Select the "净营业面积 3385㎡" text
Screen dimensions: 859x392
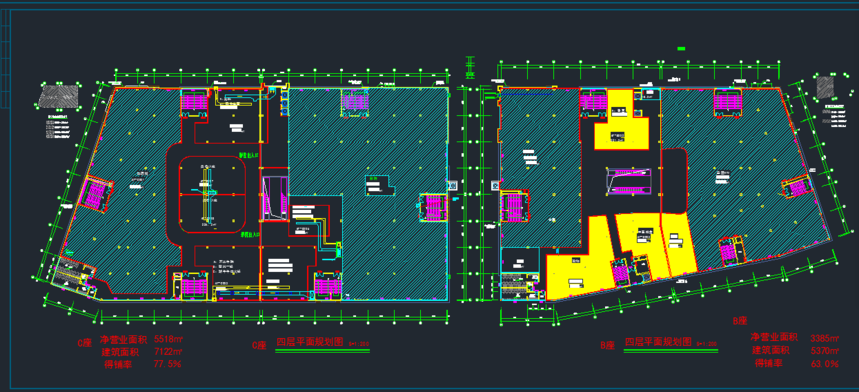[795, 337]
